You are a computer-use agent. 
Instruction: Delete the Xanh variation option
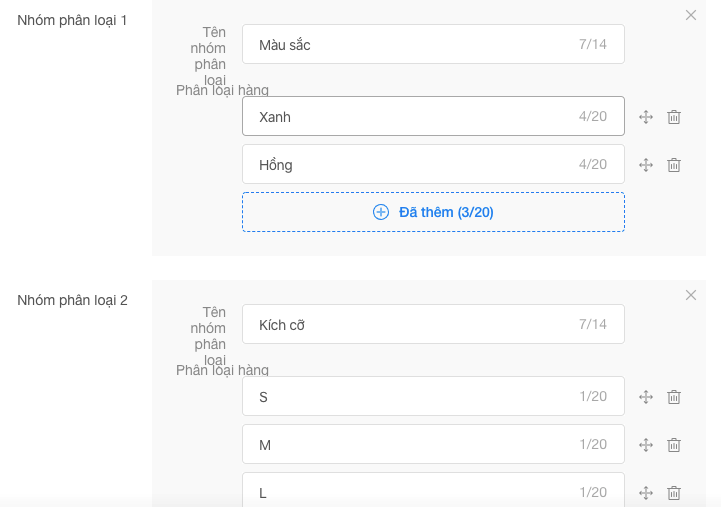674,117
